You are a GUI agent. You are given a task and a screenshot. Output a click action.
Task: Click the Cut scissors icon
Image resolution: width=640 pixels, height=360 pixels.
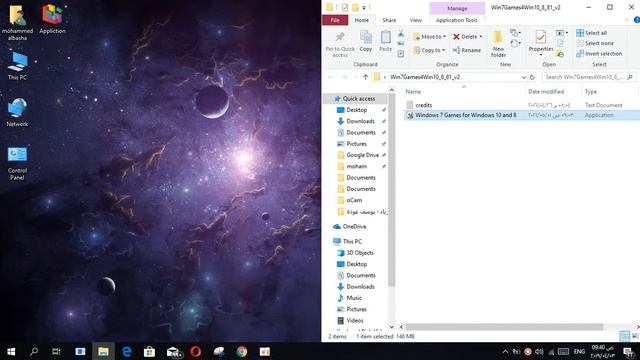(x=401, y=33)
